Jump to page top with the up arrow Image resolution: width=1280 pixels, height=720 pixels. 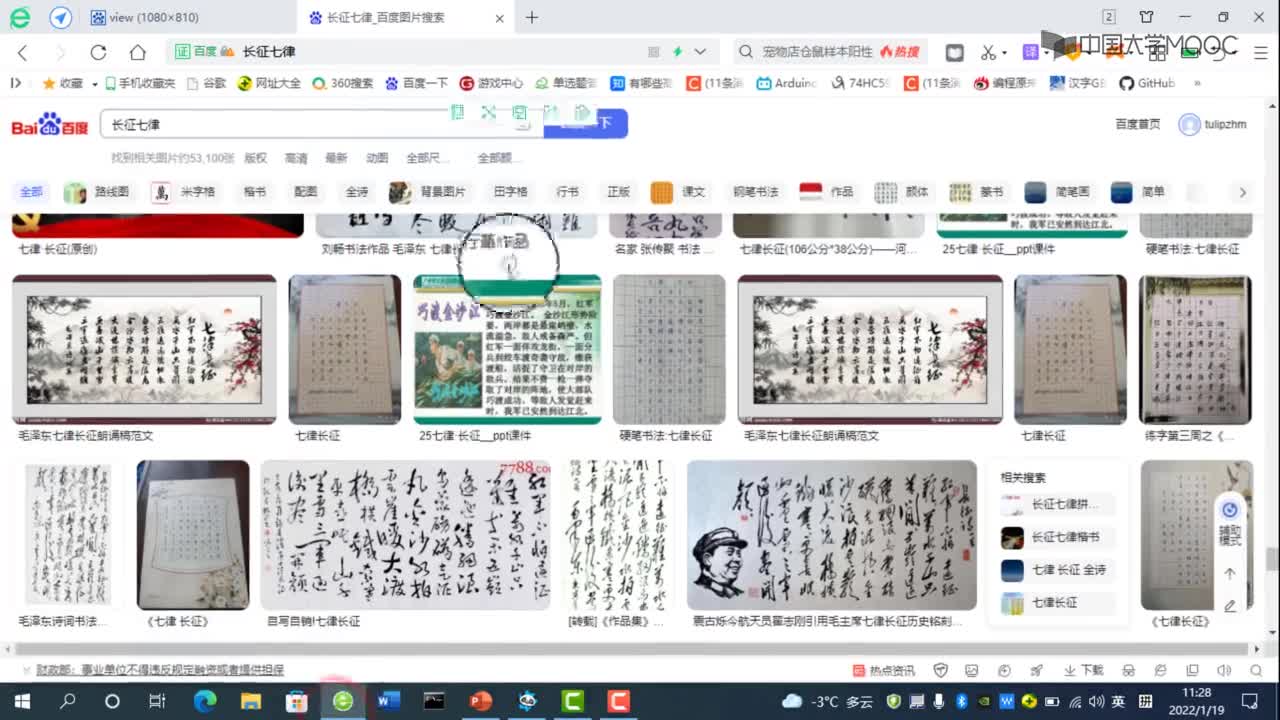click(x=1230, y=574)
